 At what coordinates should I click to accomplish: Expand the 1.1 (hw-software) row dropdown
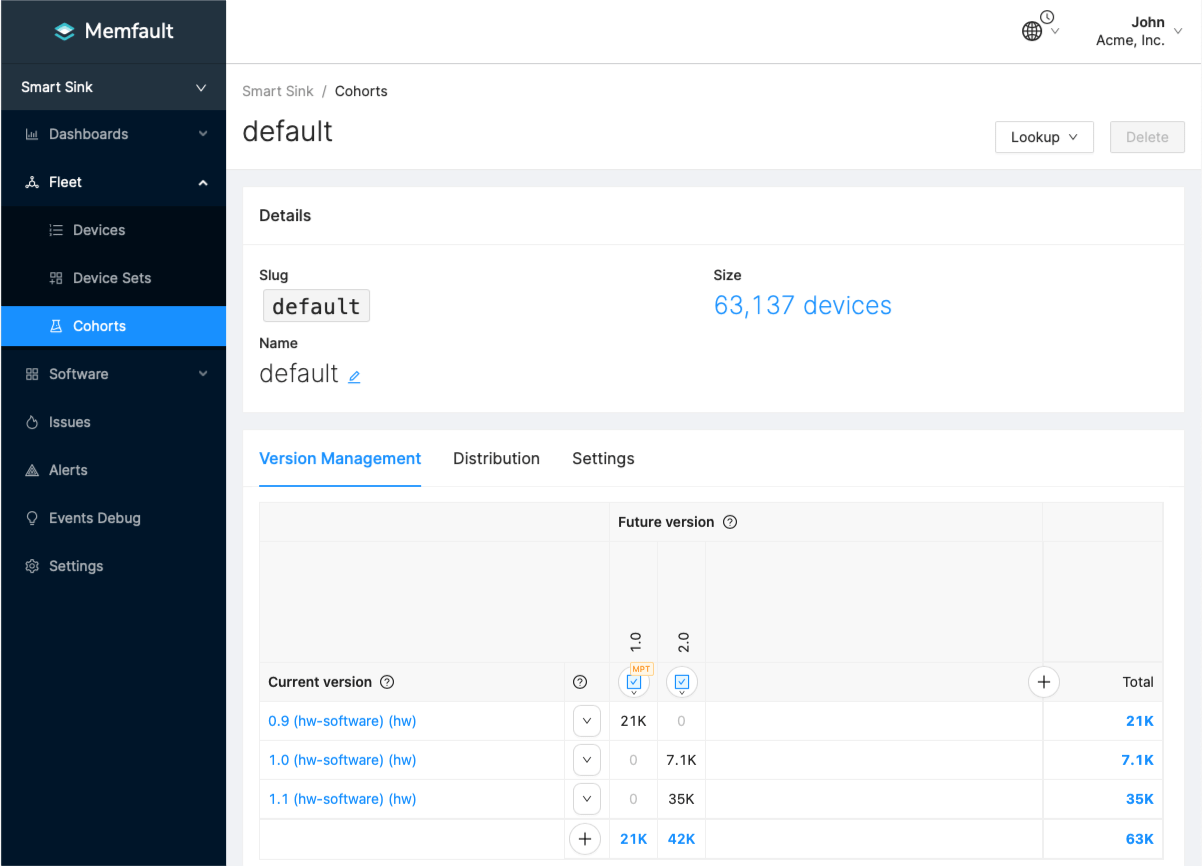tap(586, 799)
